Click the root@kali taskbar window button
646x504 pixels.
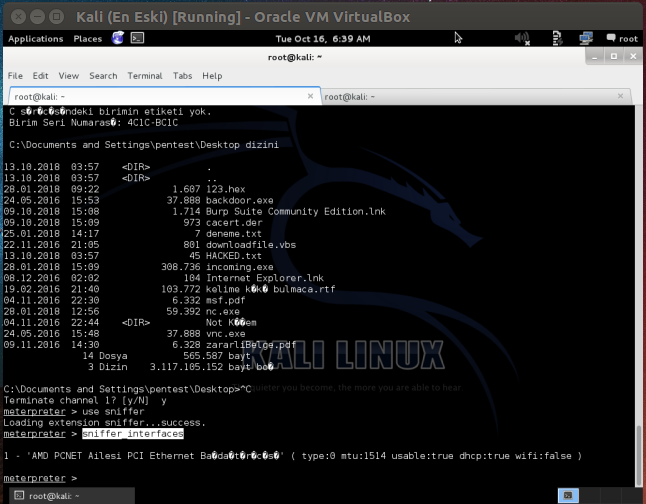pyautogui.click(x=73, y=495)
